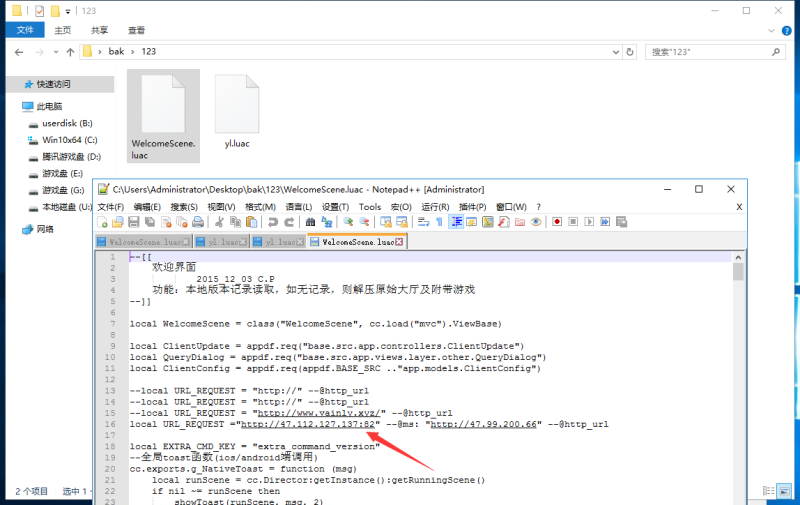800x505 pixels.
Task: Click the Save file toolbar icon
Action: tap(134, 222)
